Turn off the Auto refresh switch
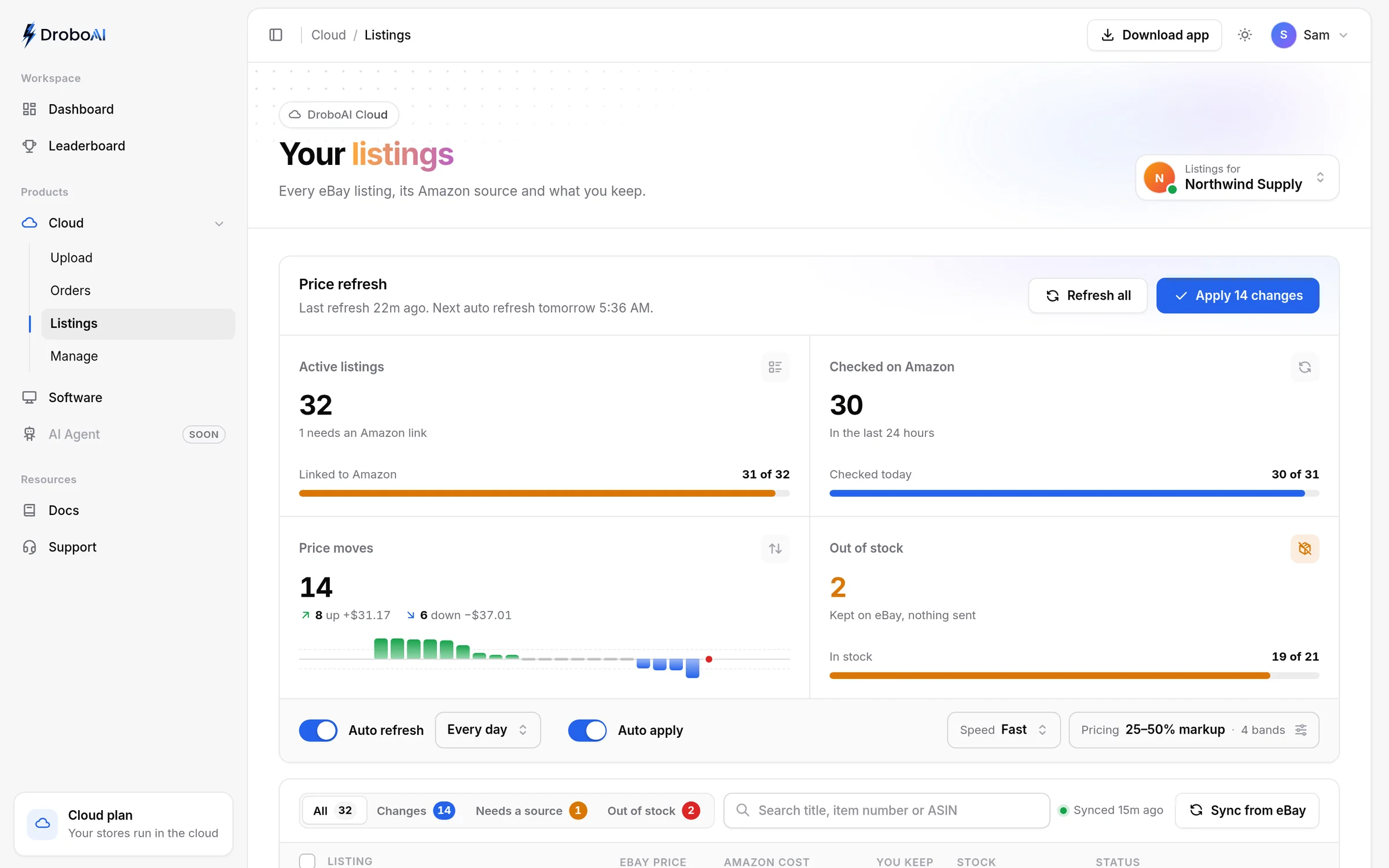This screenshot has width=1389, height=868. pos(318,730)
